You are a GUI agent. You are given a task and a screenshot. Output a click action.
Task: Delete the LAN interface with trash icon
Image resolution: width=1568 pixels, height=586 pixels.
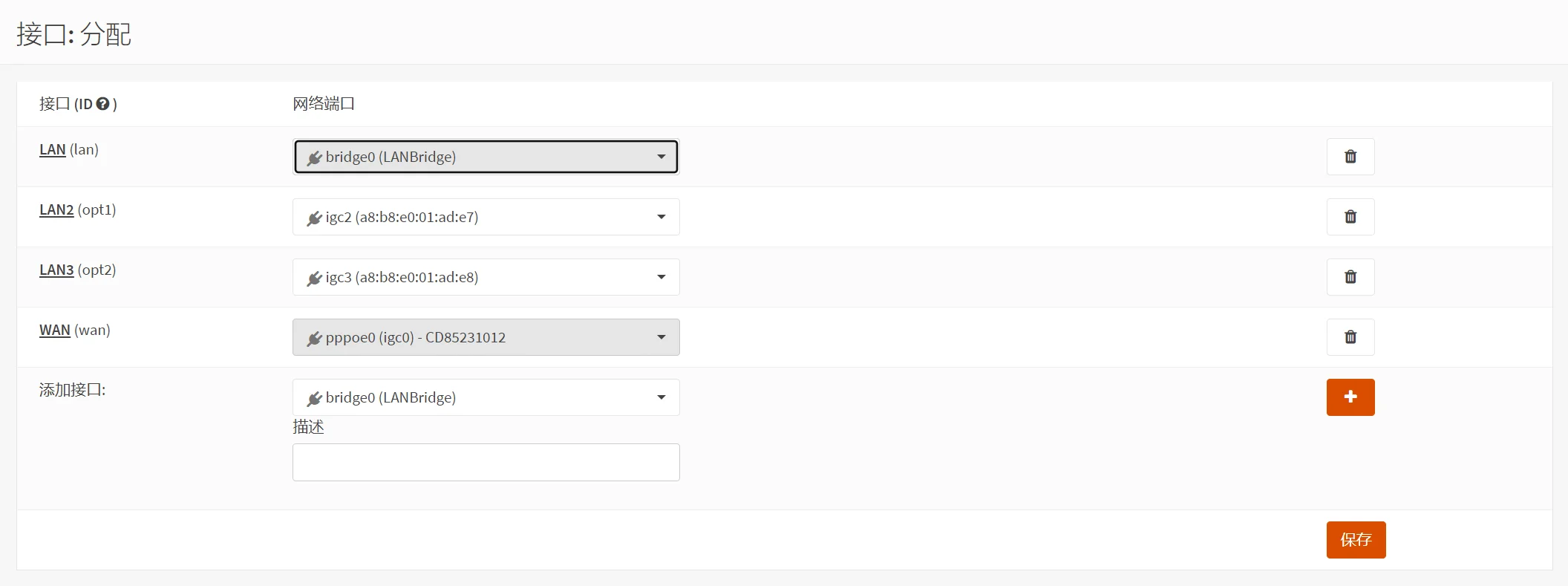pos(1350,157)
